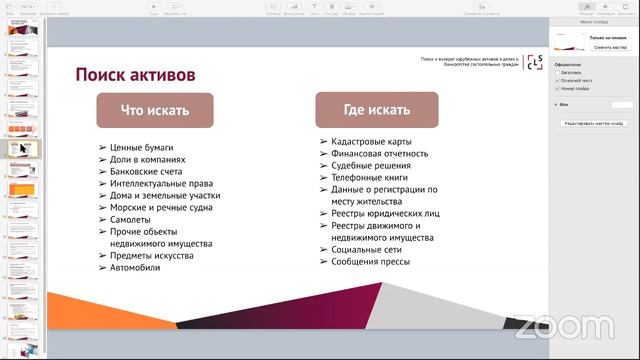640x360 pixels.
Task: Select the first slide thumbnail in navigator
Action: (23, 27)
